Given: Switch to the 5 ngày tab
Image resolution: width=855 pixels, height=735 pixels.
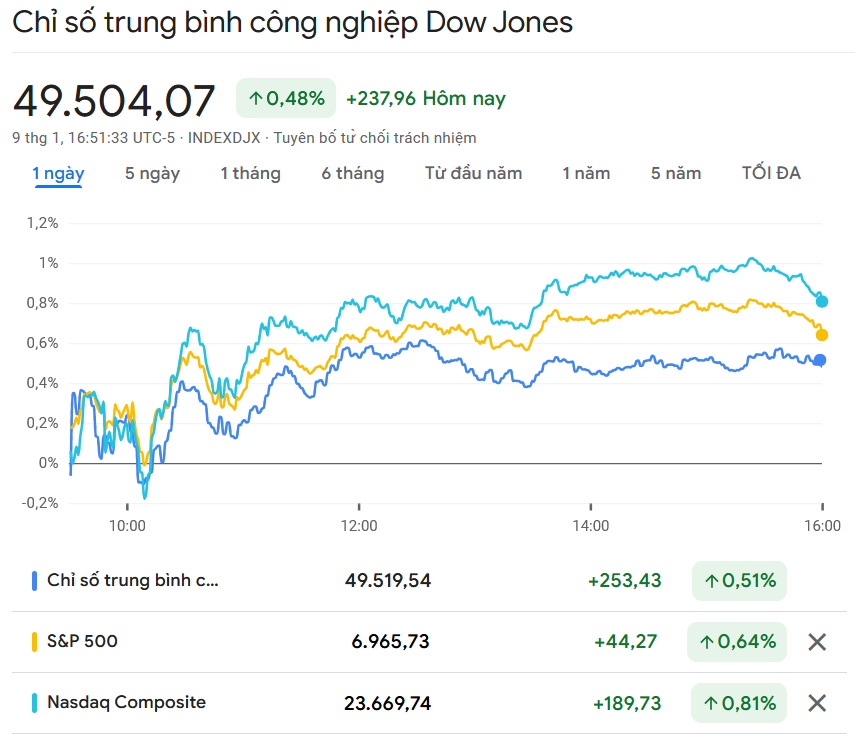Looking at the screenshot, I should (x=152, y=174).
